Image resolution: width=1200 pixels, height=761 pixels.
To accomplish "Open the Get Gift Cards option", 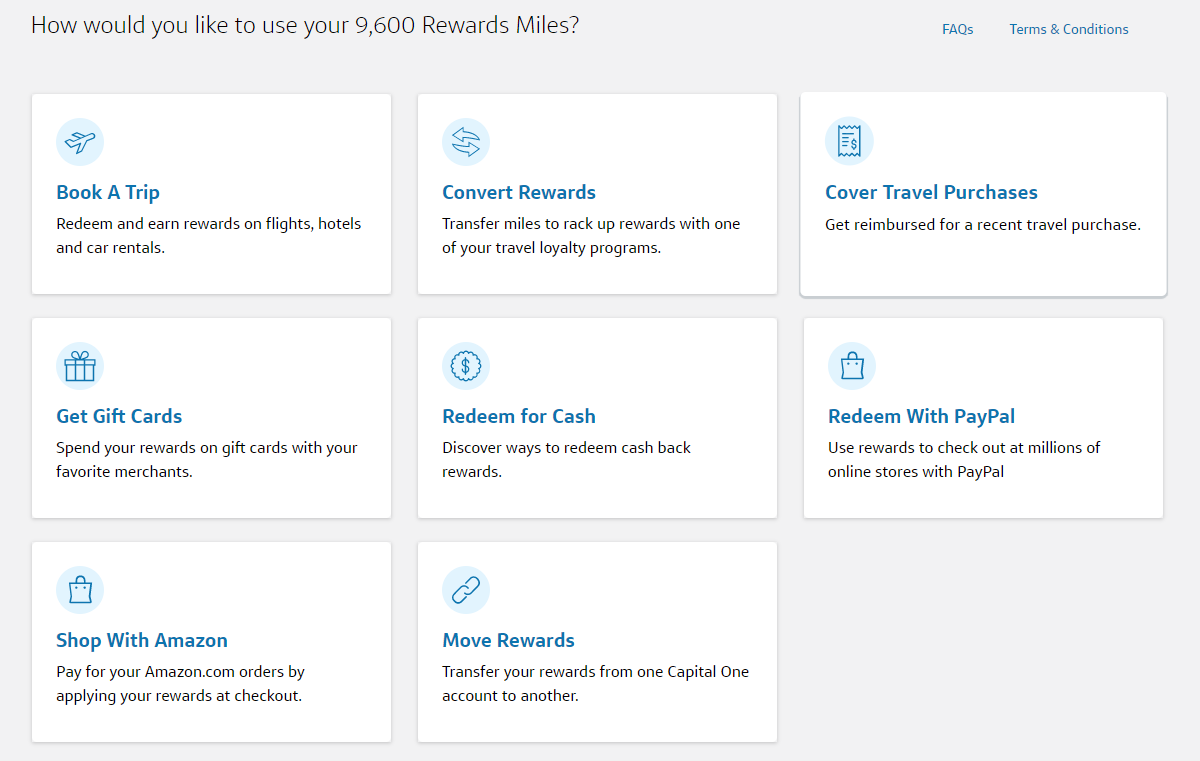I will [119, 416].
